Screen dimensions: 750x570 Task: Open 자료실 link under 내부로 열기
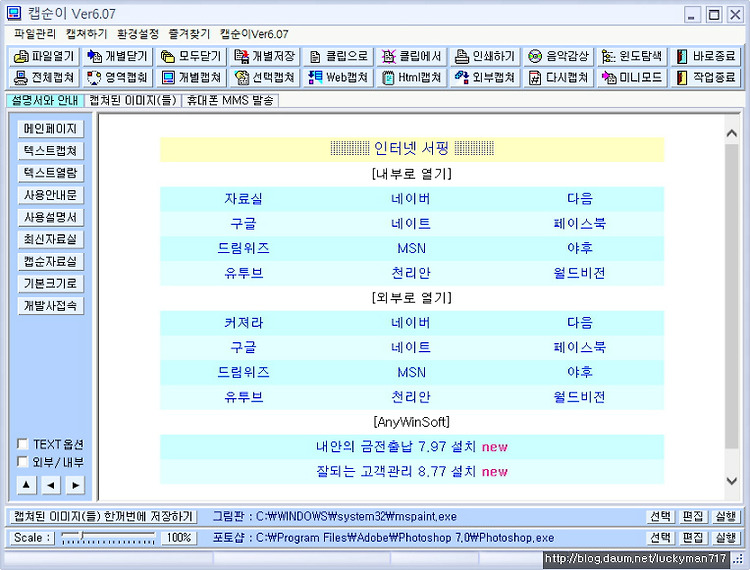pos(243,199)
